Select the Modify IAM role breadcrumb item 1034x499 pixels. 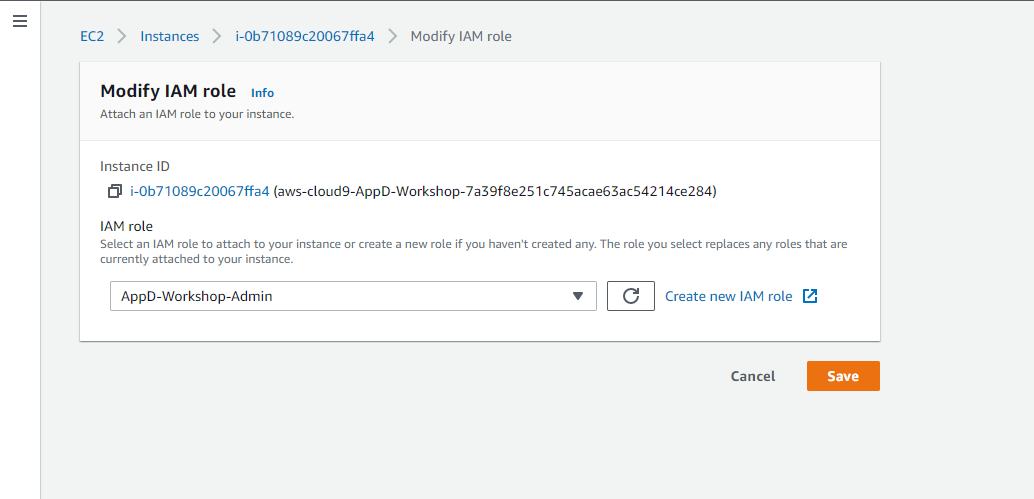pos(461,36)
